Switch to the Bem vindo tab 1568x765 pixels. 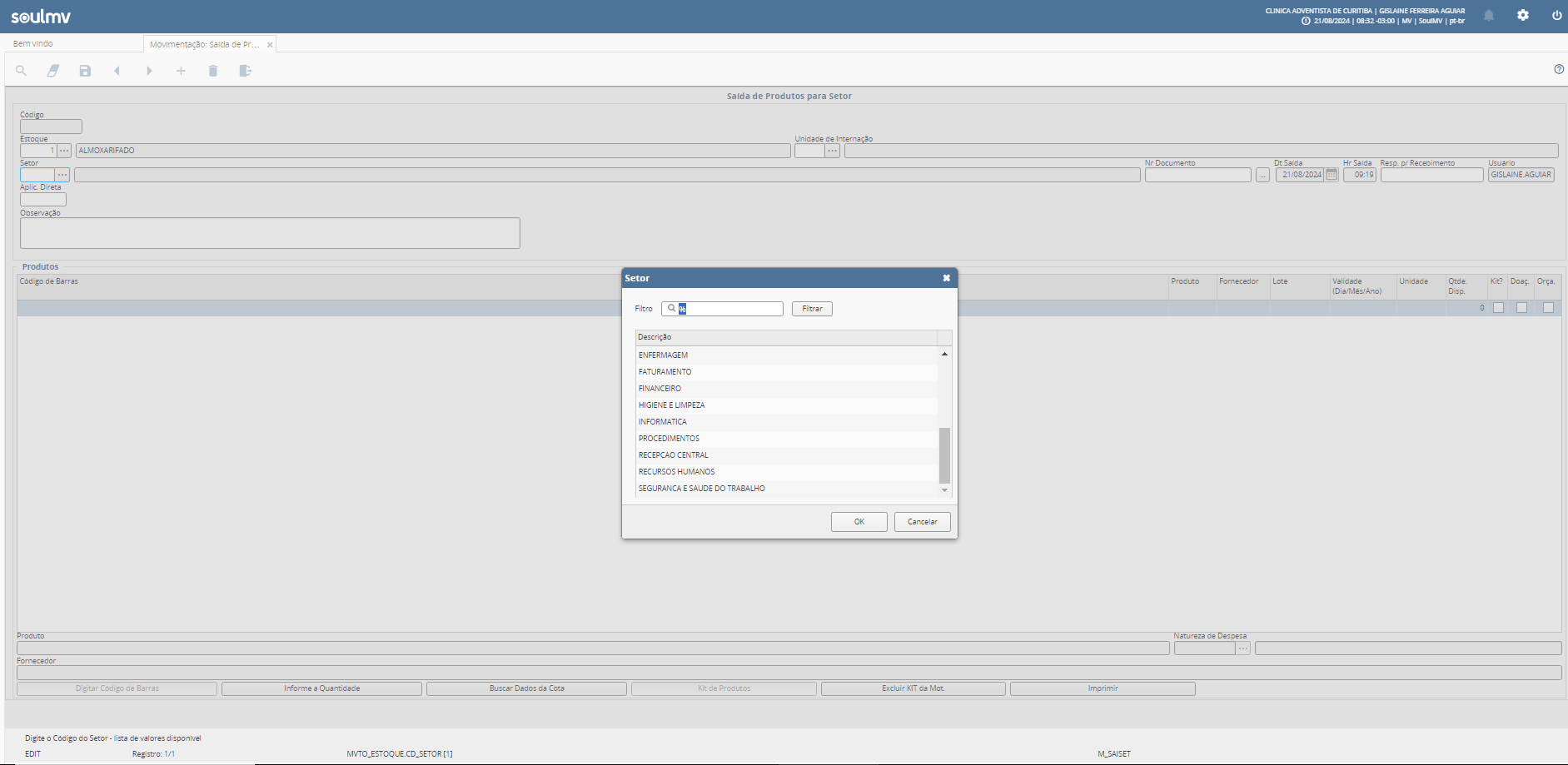click(33, 43)
